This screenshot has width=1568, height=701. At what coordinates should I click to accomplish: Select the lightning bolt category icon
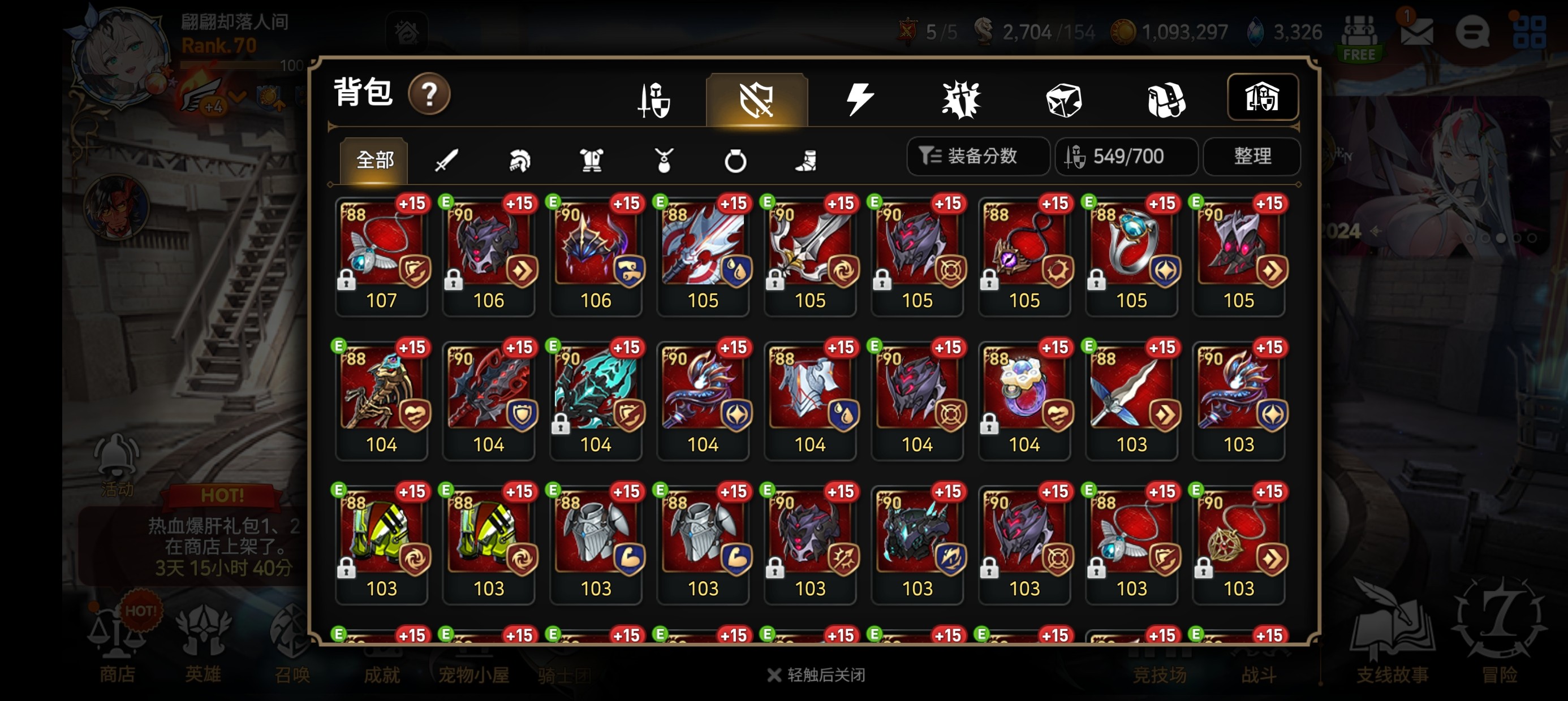point(859,99)
